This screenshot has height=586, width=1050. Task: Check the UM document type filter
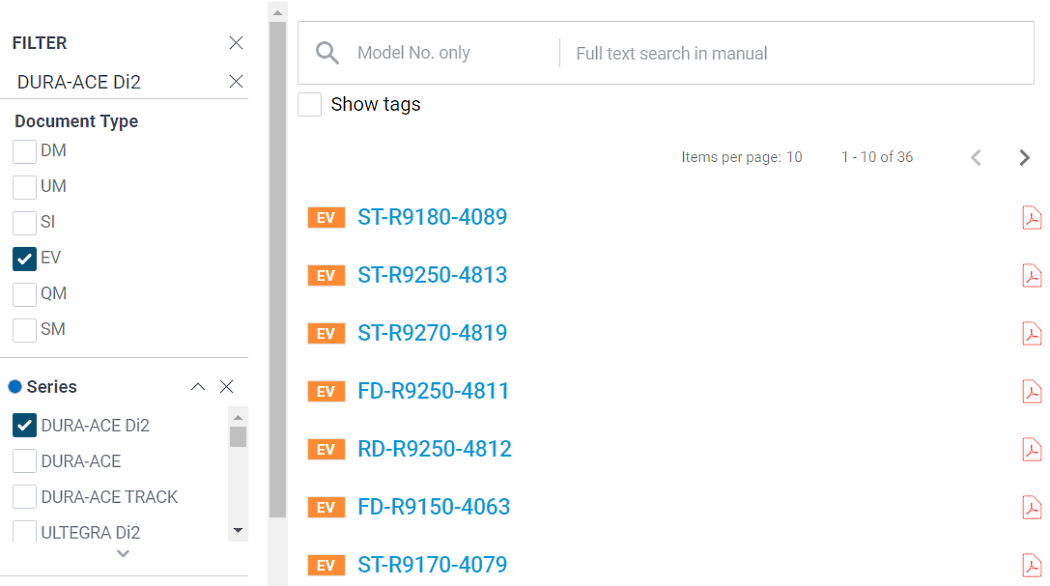click(23, 186)
